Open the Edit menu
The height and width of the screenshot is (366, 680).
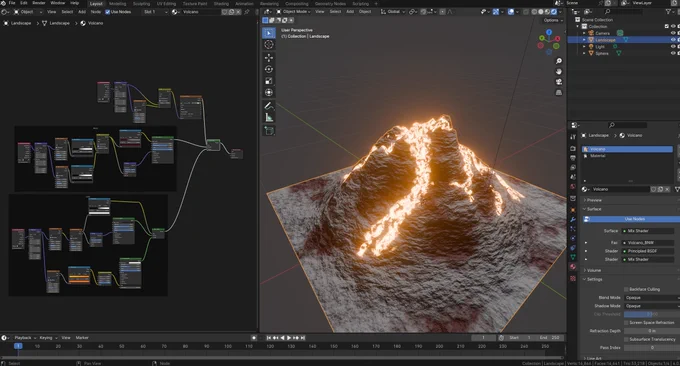point(23,3)
